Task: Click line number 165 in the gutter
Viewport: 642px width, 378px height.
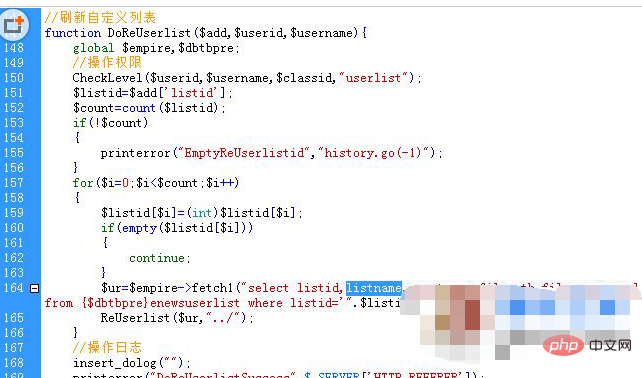Action: 14,318
